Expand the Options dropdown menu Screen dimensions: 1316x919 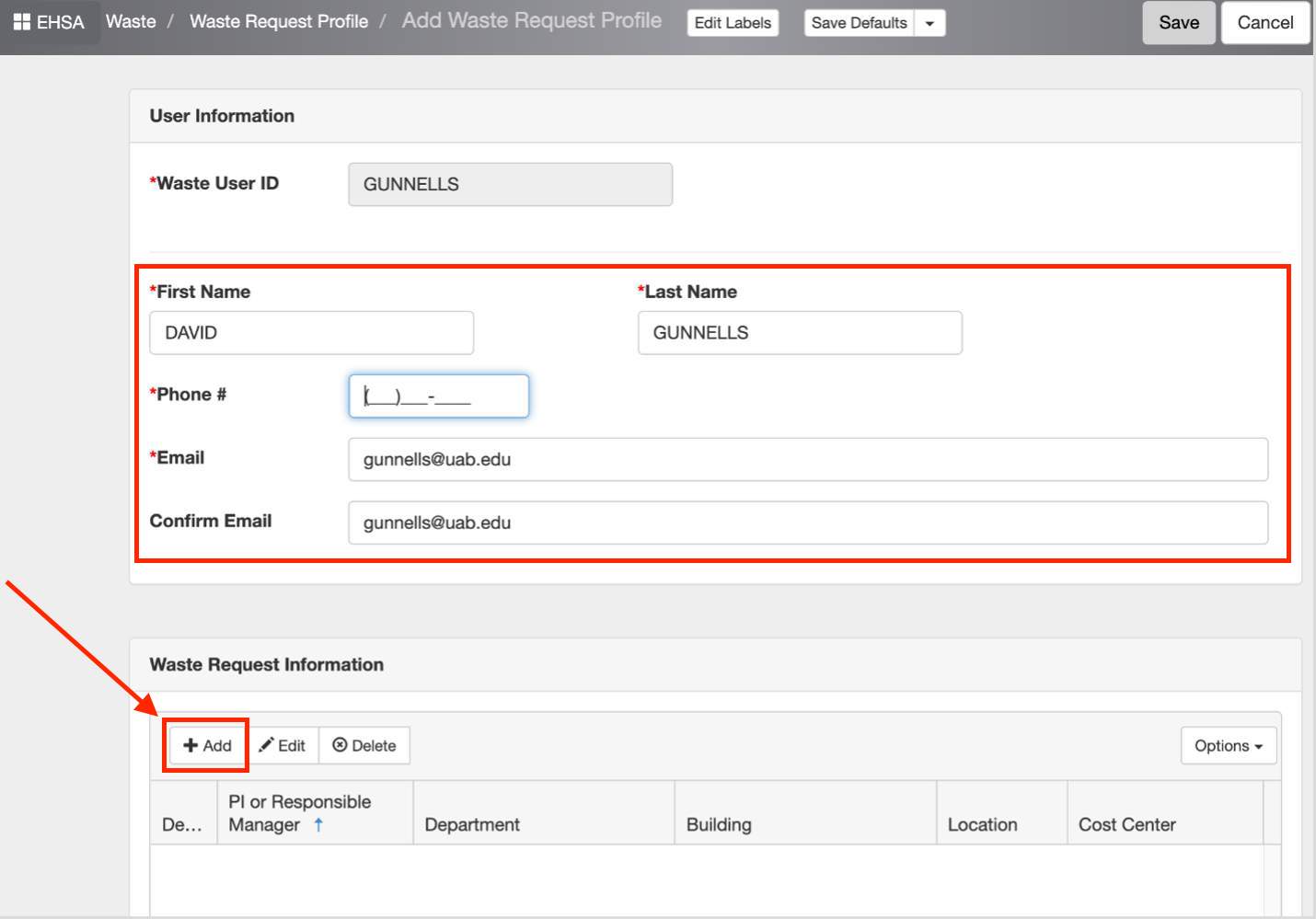[1228, 745]
